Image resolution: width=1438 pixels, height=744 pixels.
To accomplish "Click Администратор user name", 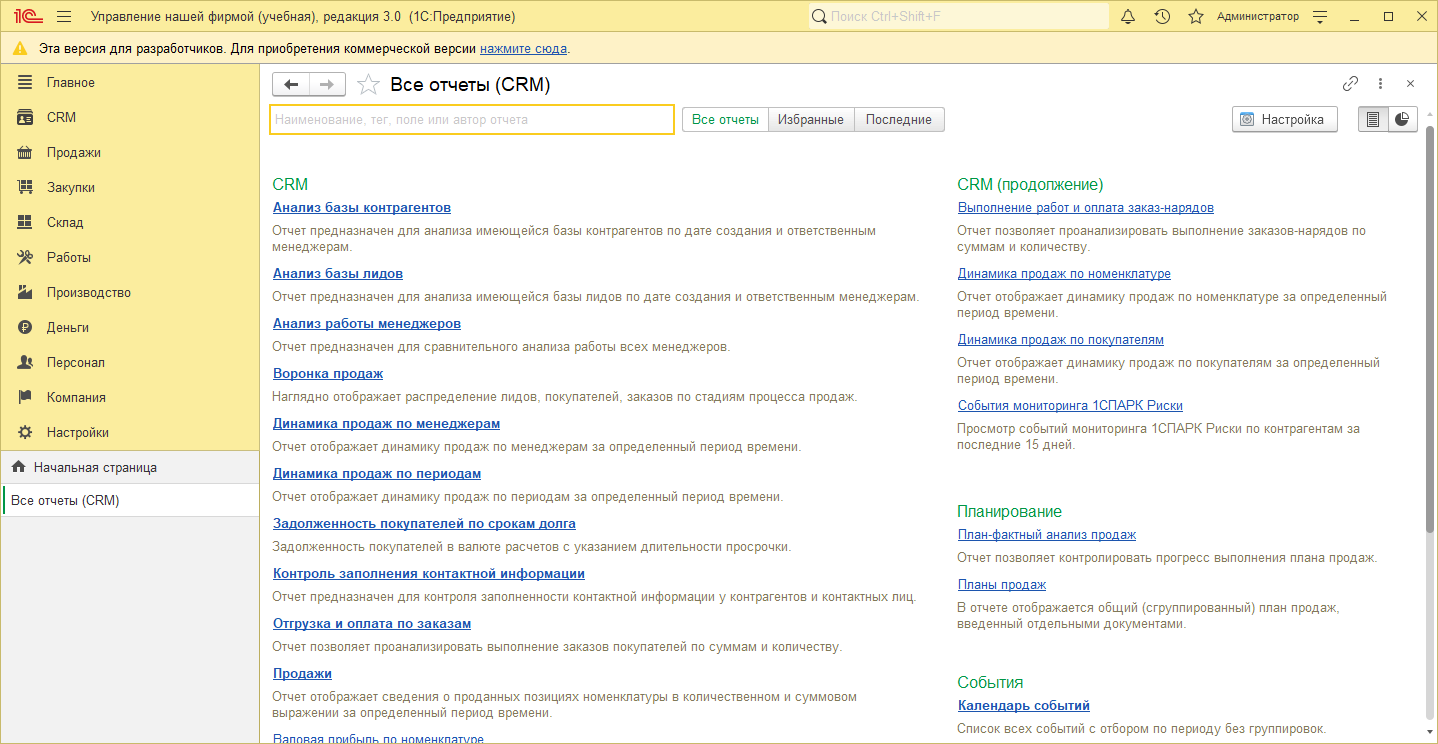I will [1258, 17].
